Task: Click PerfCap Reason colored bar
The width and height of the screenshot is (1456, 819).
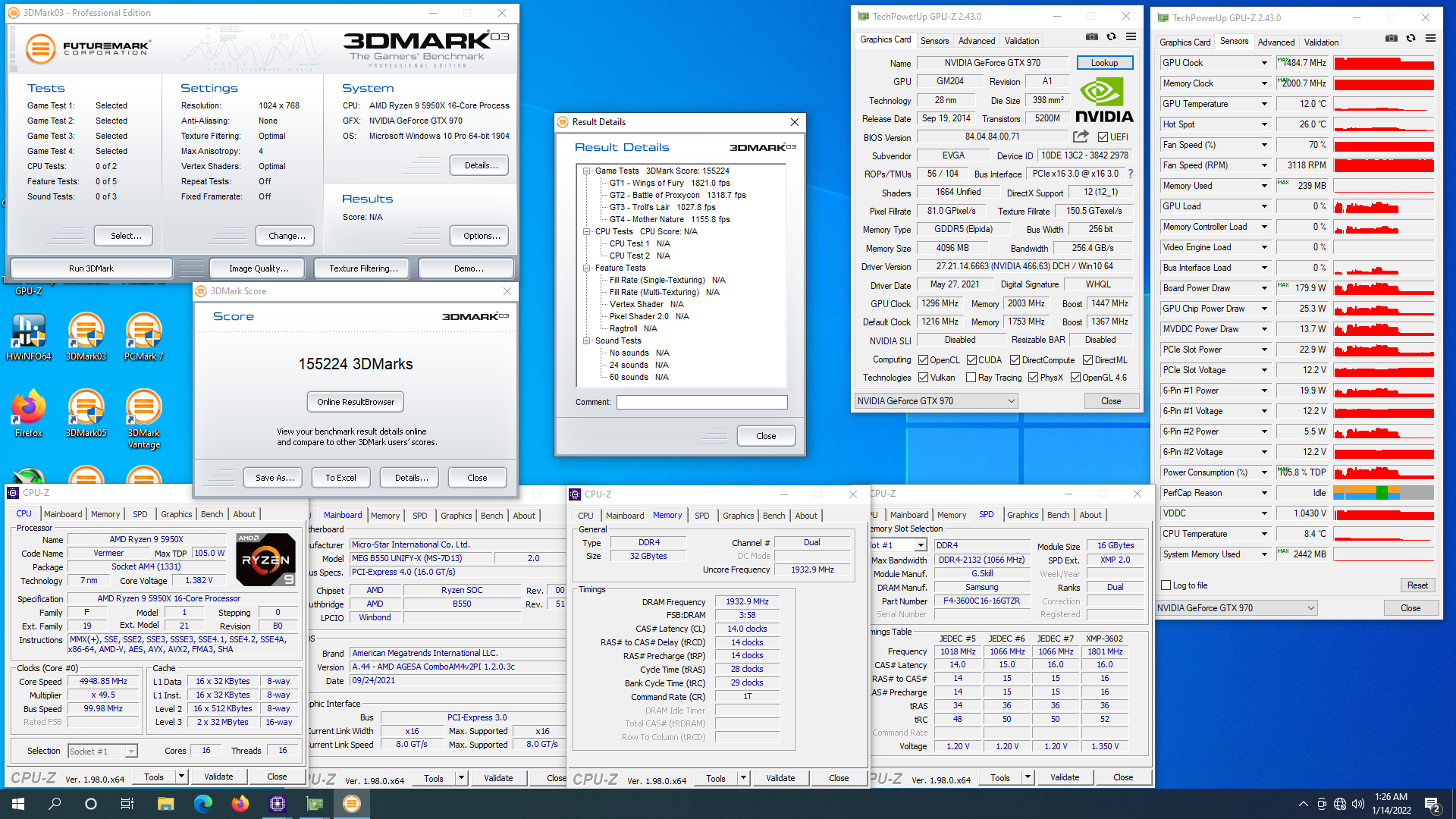Action: [x=1383, y=493]
